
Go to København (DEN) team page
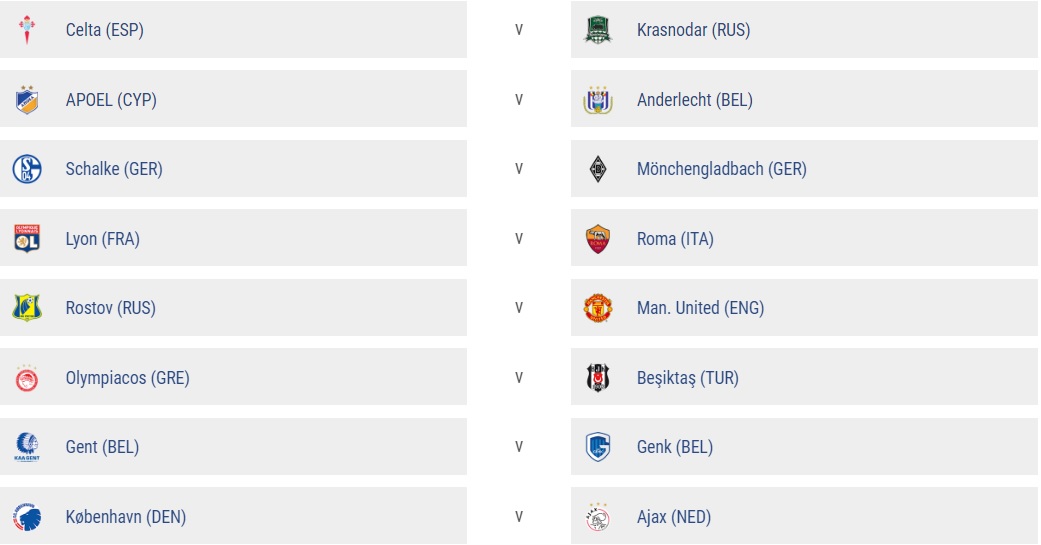pos(126,517)
